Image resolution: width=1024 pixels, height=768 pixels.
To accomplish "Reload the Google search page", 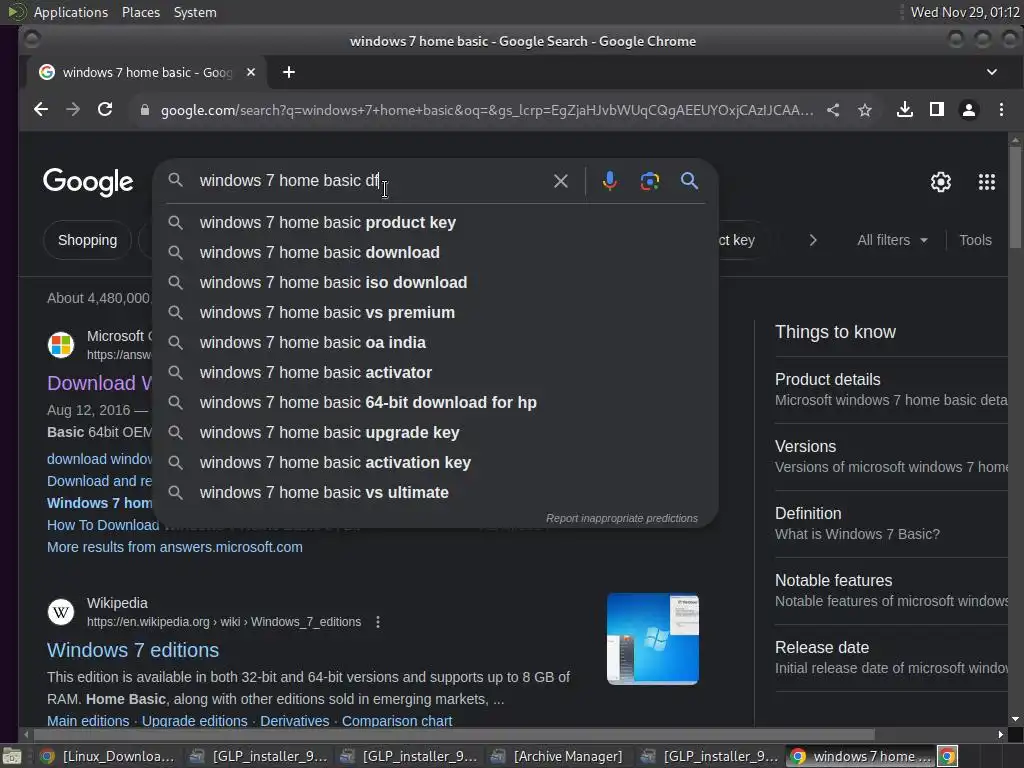I will [105, 110].
